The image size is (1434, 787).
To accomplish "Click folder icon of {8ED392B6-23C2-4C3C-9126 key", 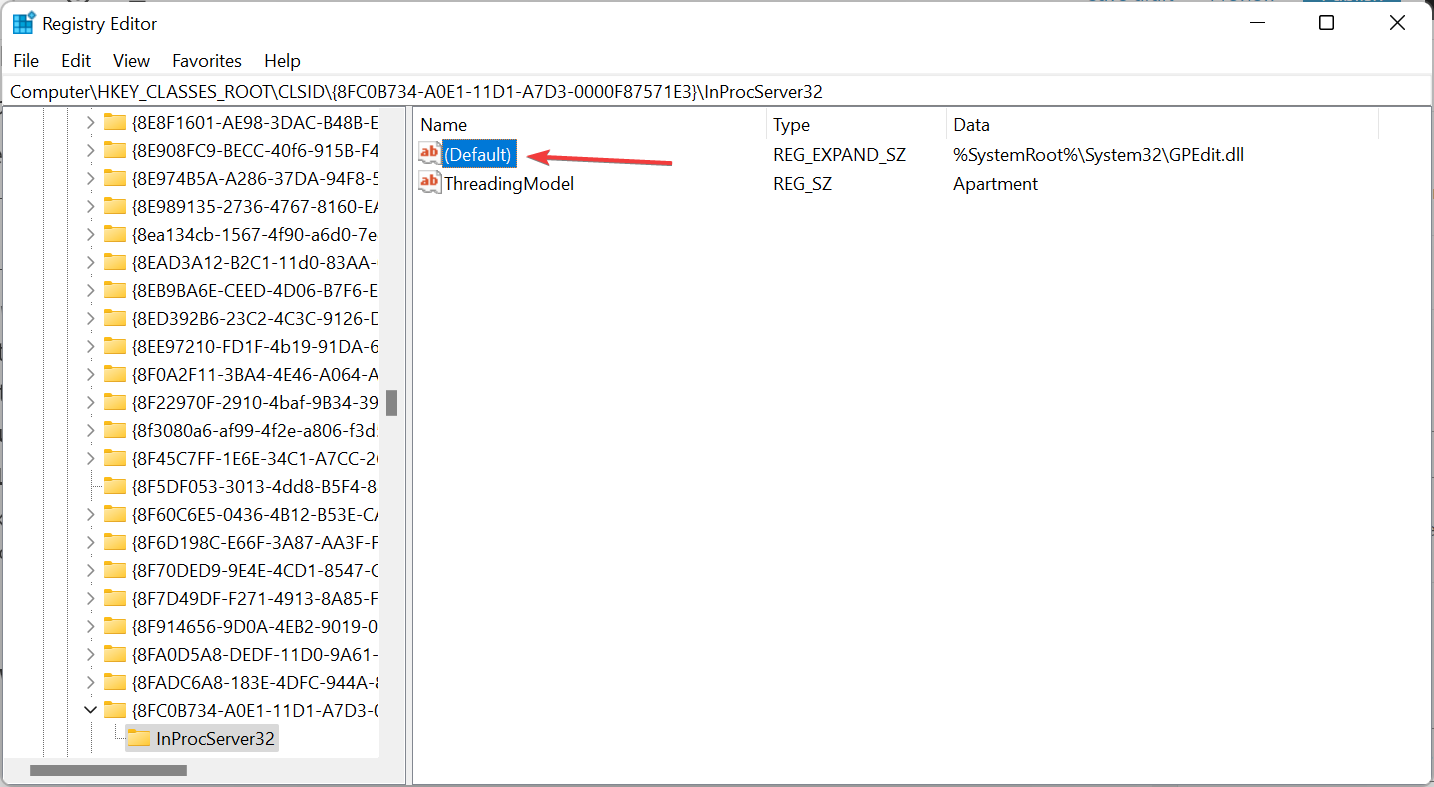I will pos(114,319).
